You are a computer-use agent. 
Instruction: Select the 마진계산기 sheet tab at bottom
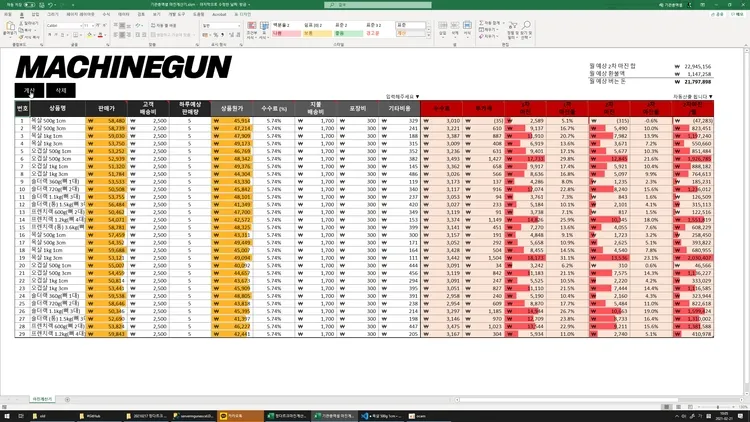pyautogui.click(x=42, y=398)
